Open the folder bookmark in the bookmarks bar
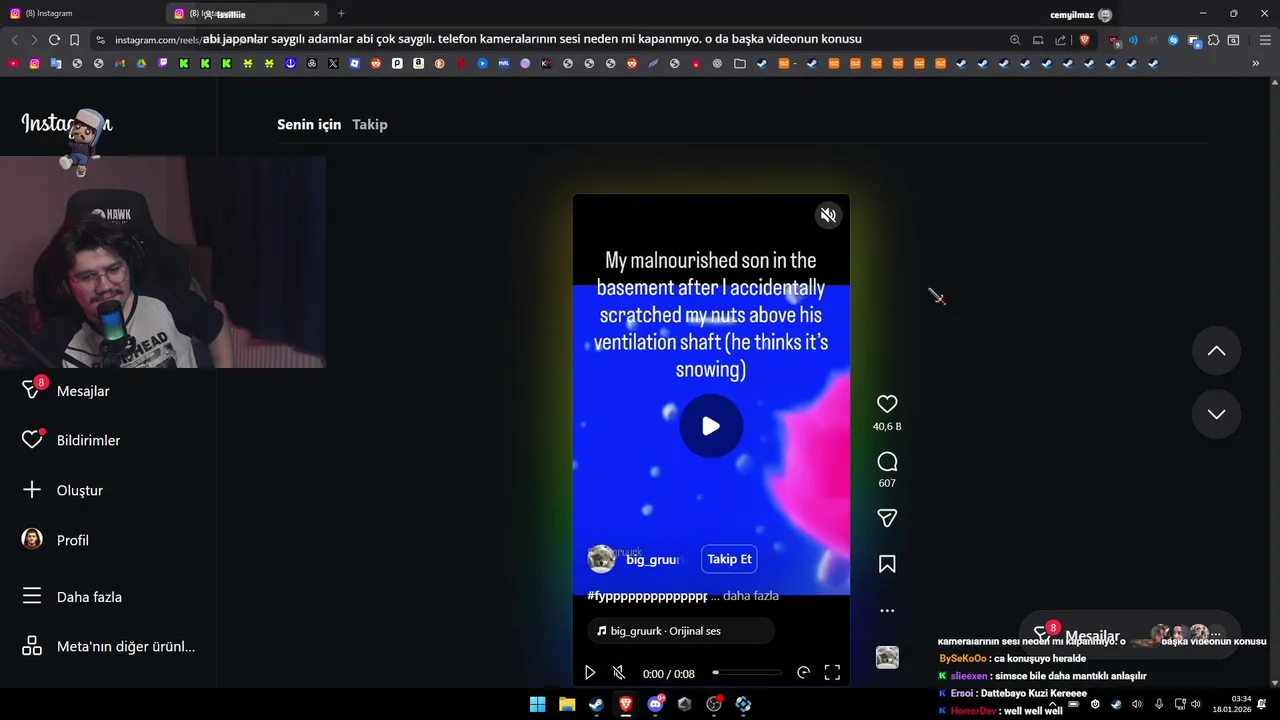The height and width of the screenshot is (720, 1280). [740, 63]
